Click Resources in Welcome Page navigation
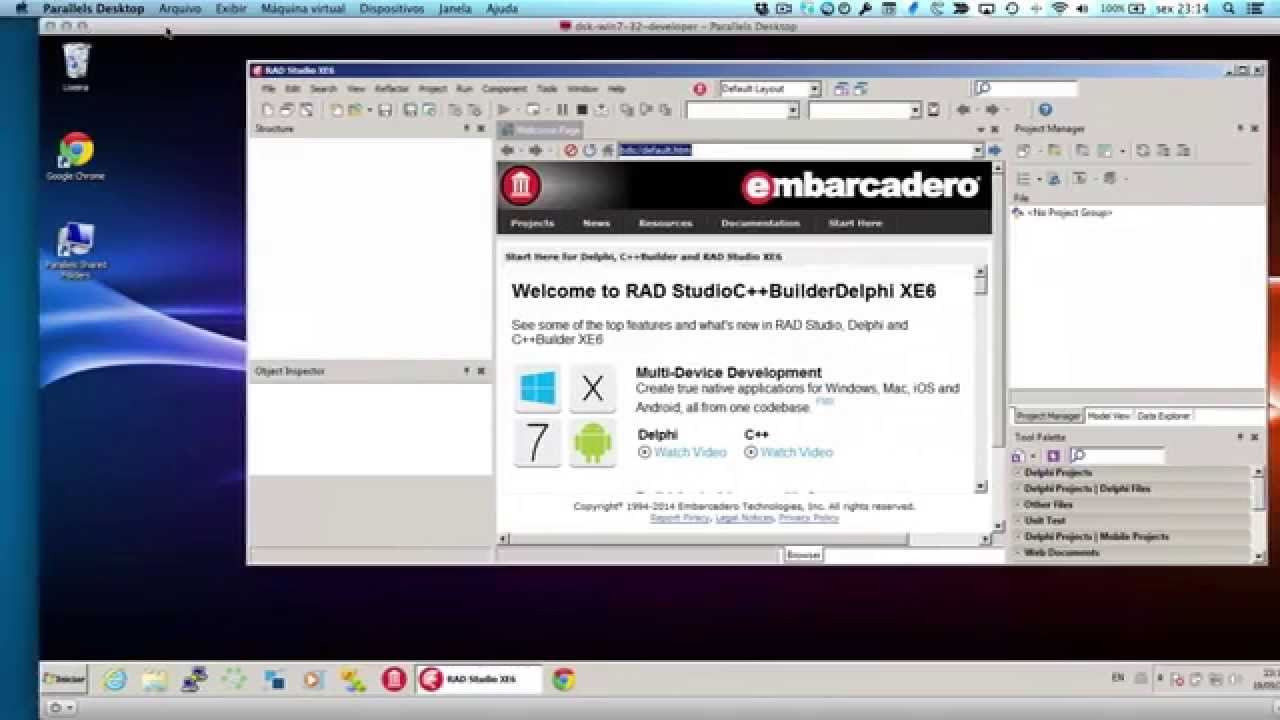 [x=665, y=223]
